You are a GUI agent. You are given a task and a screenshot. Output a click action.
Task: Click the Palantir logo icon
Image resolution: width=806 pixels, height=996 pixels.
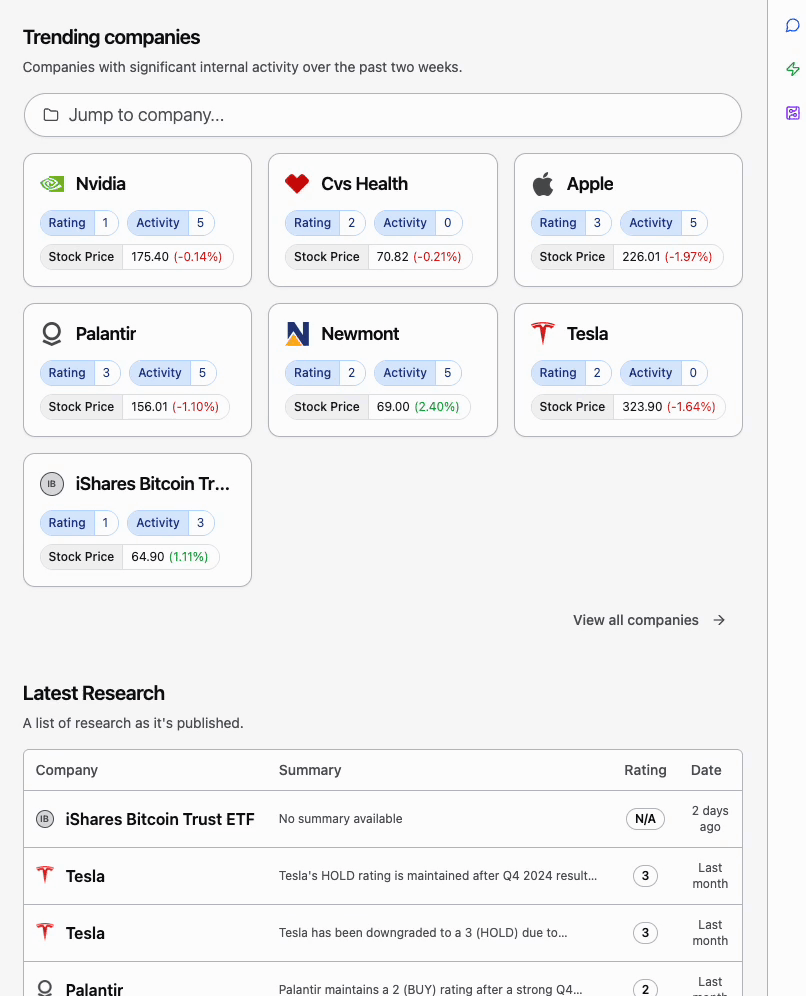click(x=51, y=334)
